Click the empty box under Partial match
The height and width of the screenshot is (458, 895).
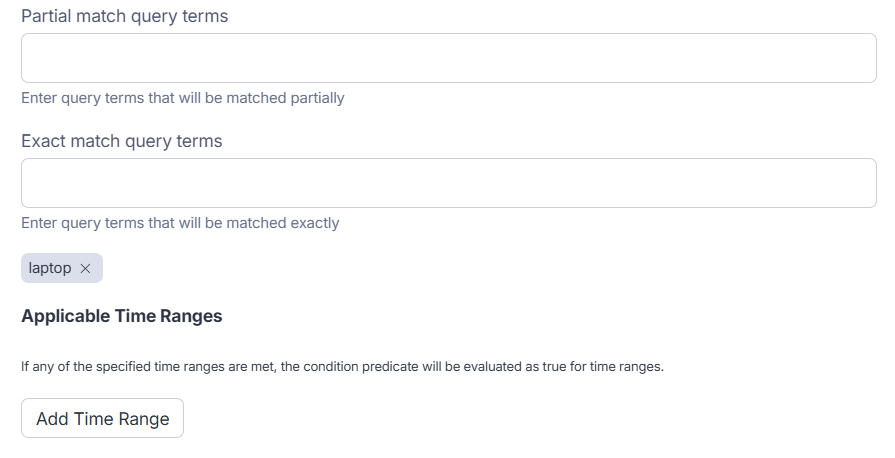click(448, 58)
